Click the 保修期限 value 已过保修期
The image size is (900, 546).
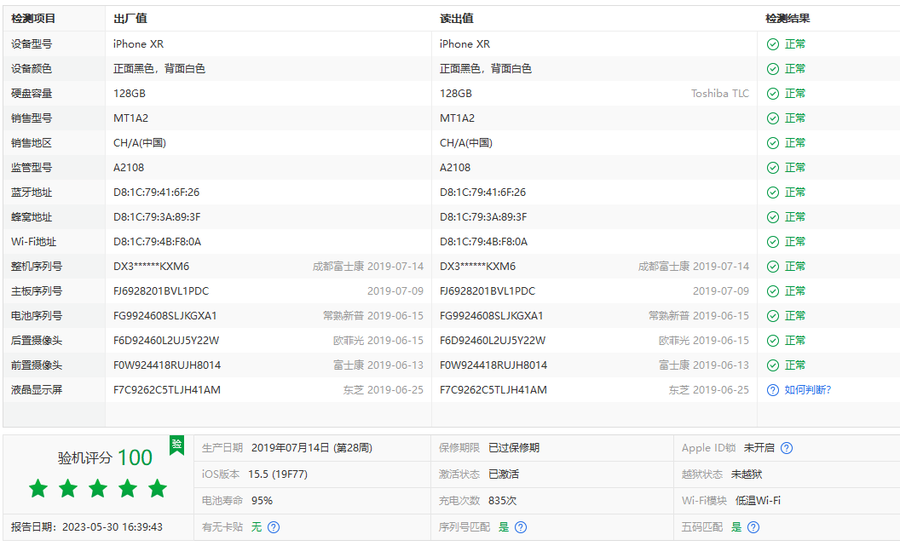coord(514,448)
